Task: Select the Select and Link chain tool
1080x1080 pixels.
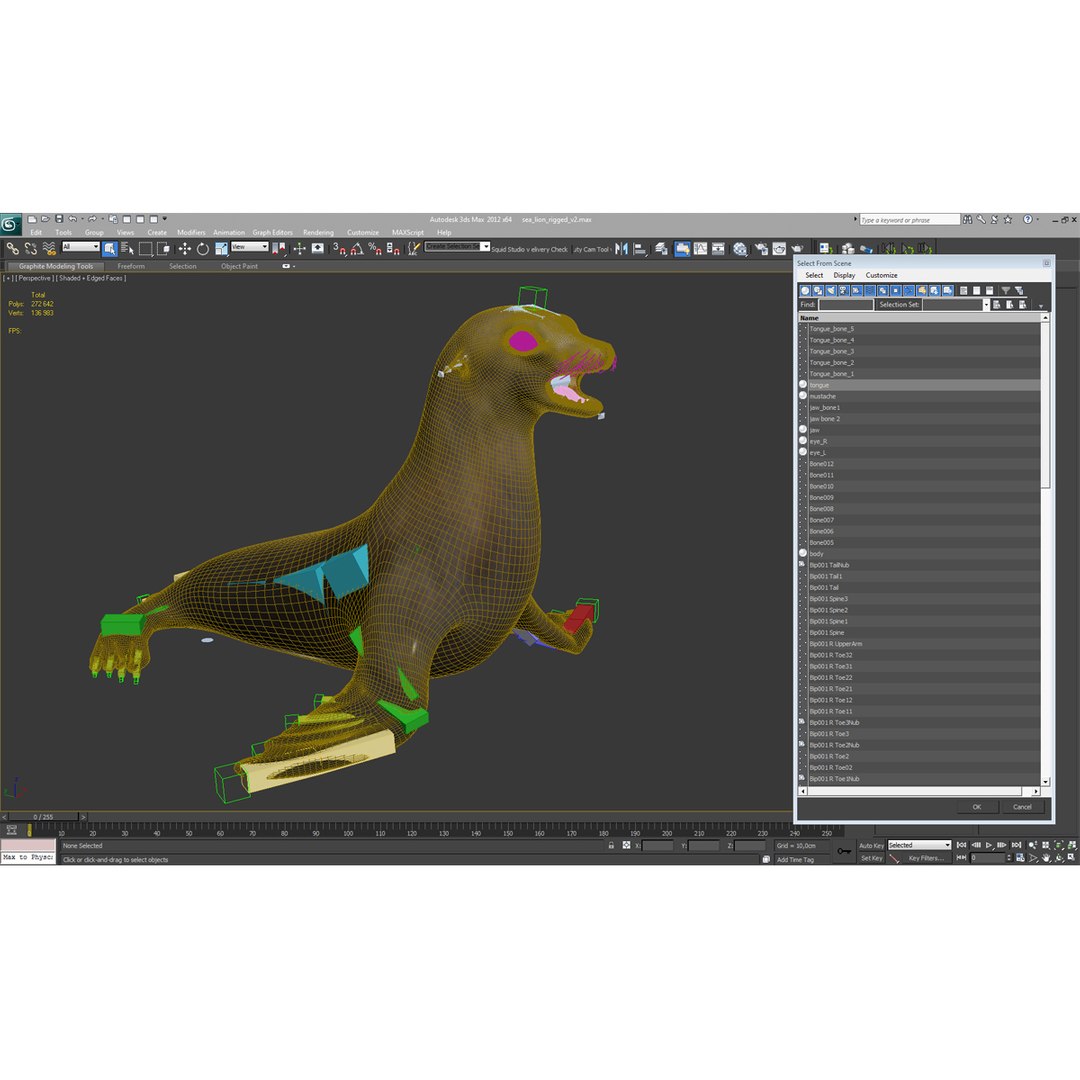Action: coord(12,249)
